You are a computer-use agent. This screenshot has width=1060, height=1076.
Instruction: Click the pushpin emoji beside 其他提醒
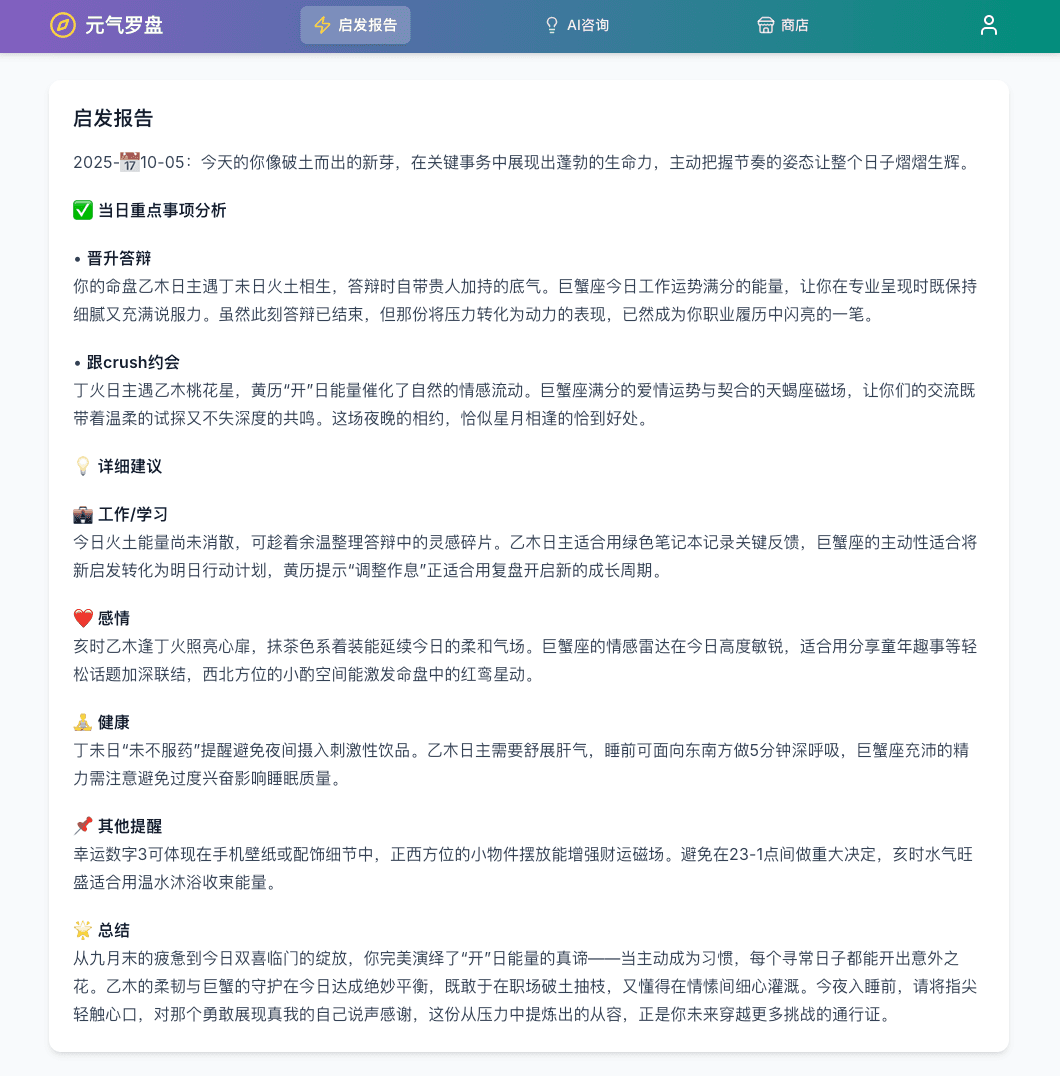click(84, 826)
